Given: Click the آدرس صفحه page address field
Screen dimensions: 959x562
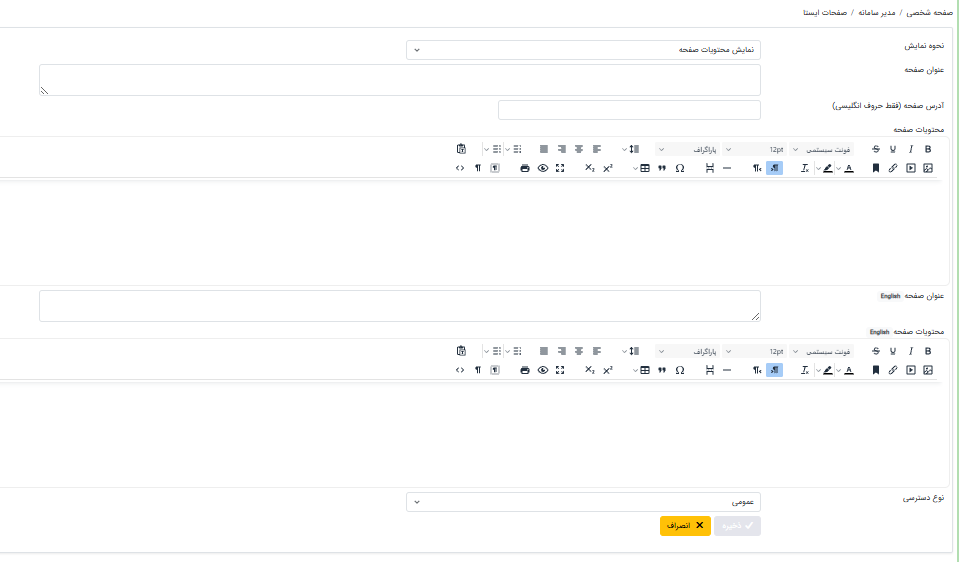Looking at the screenshot, I should [x=629, y=109].
